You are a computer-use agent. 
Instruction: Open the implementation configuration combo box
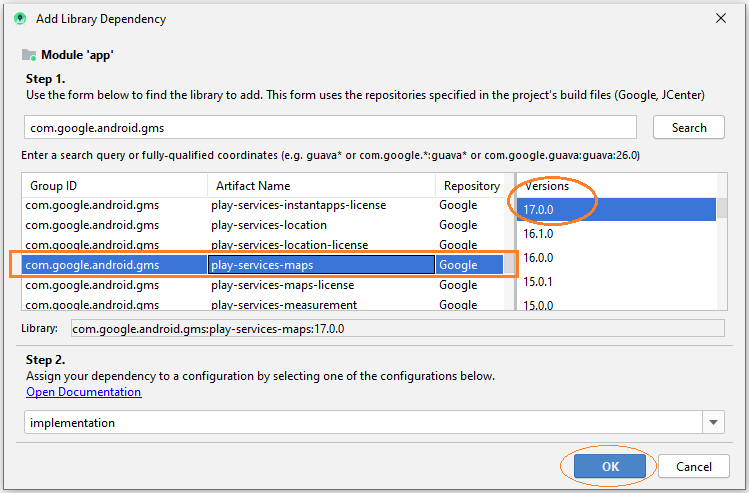point(374,422)
